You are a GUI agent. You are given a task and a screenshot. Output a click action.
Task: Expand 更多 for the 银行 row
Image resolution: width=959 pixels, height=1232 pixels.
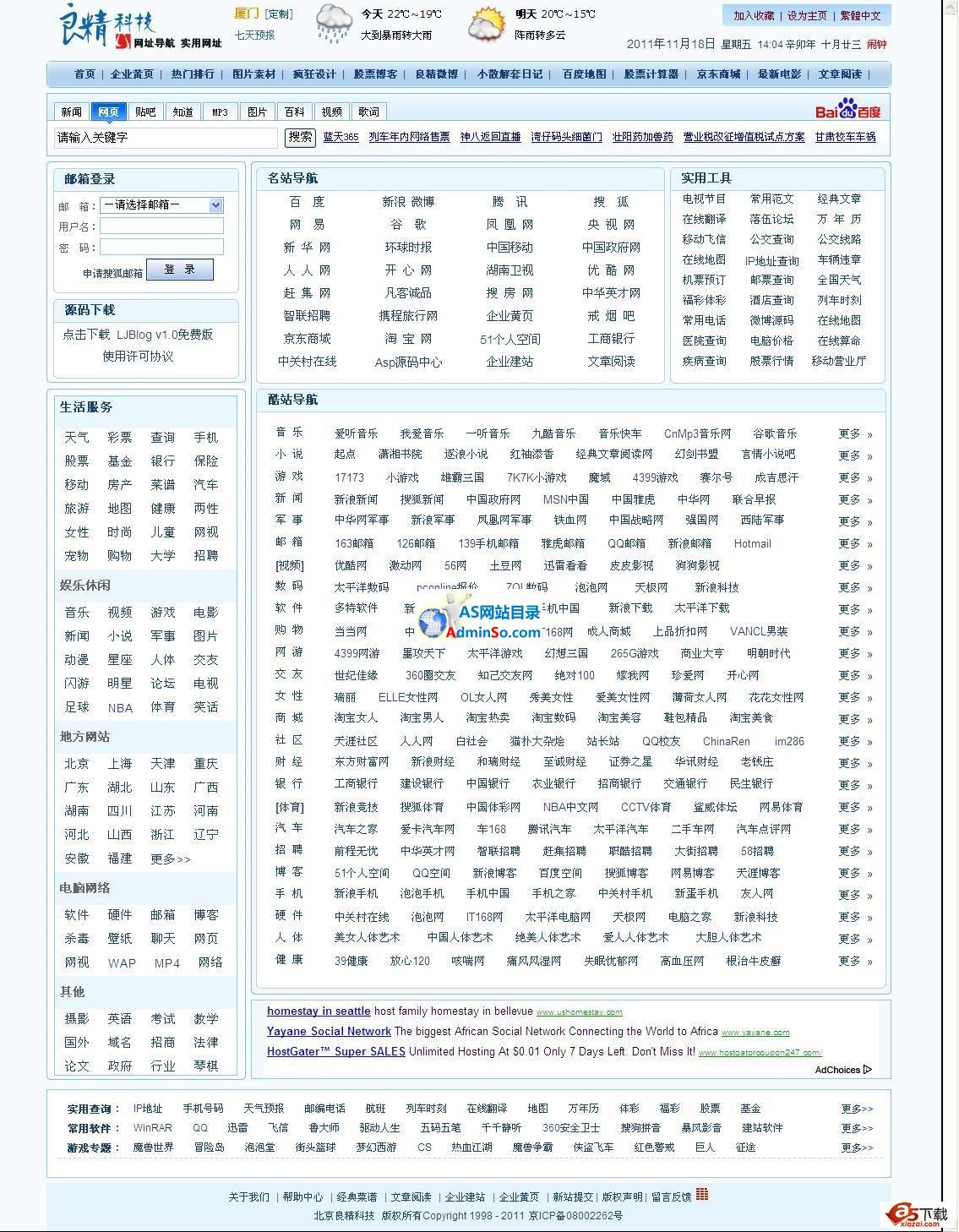coord(855,785)
